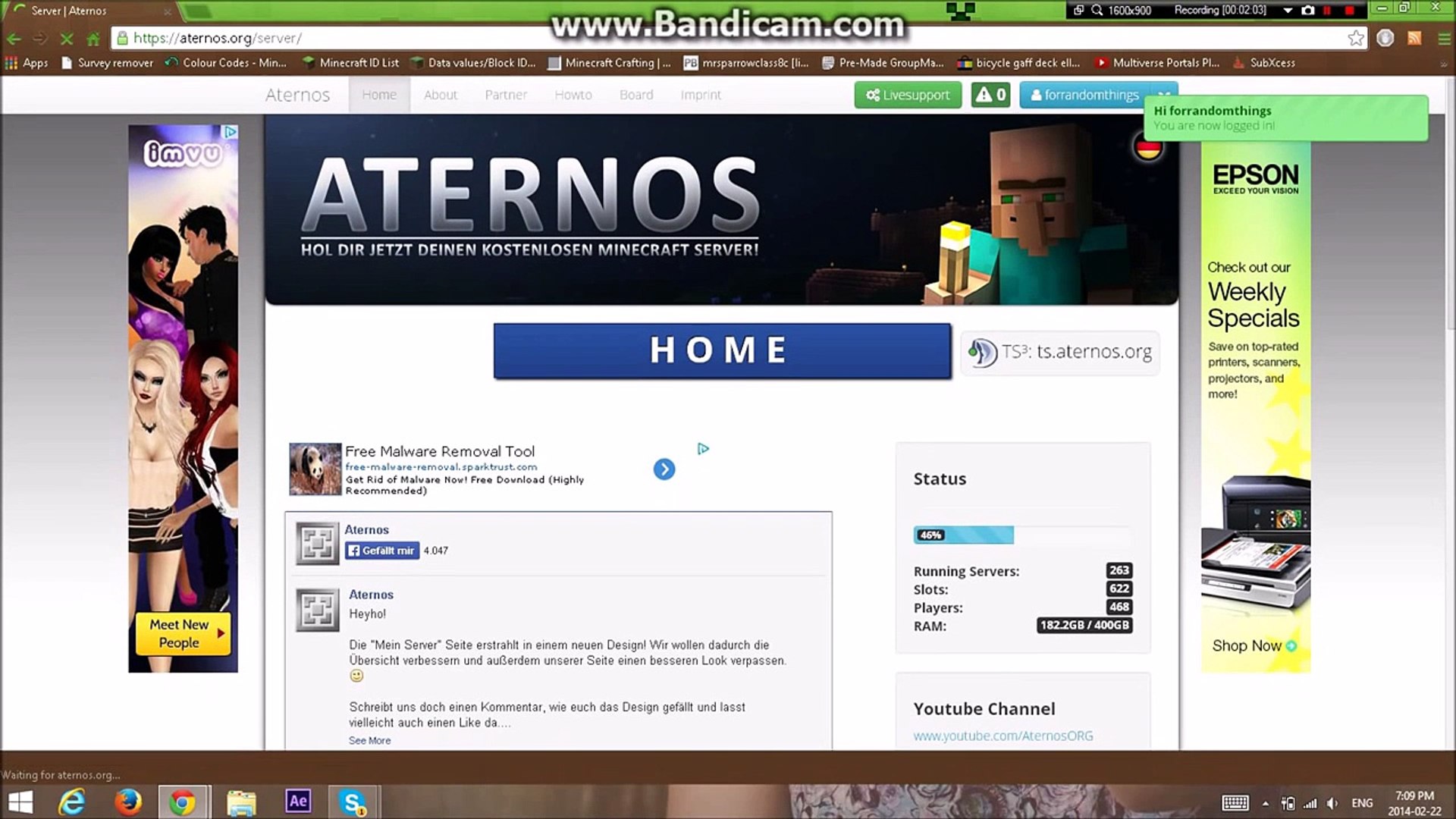
Task: Click the Livesupport button
Action: [x=908, y=95]
